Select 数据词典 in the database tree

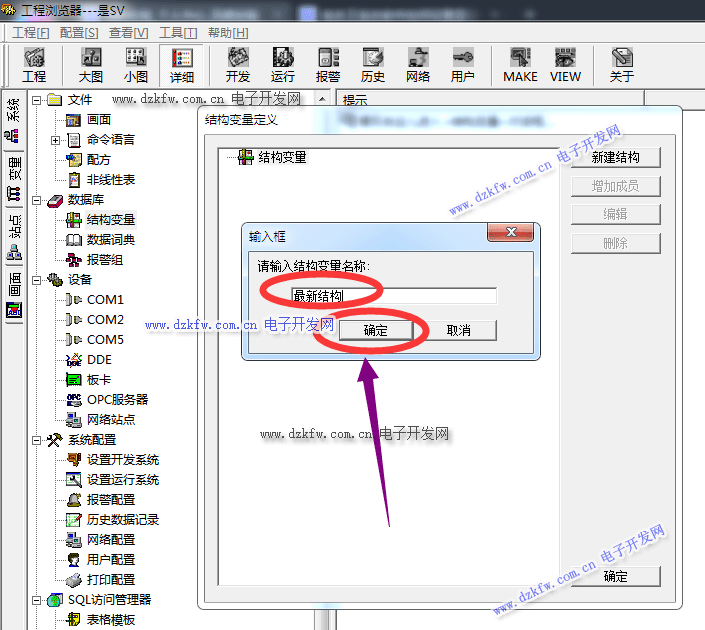tap(110, 239)
